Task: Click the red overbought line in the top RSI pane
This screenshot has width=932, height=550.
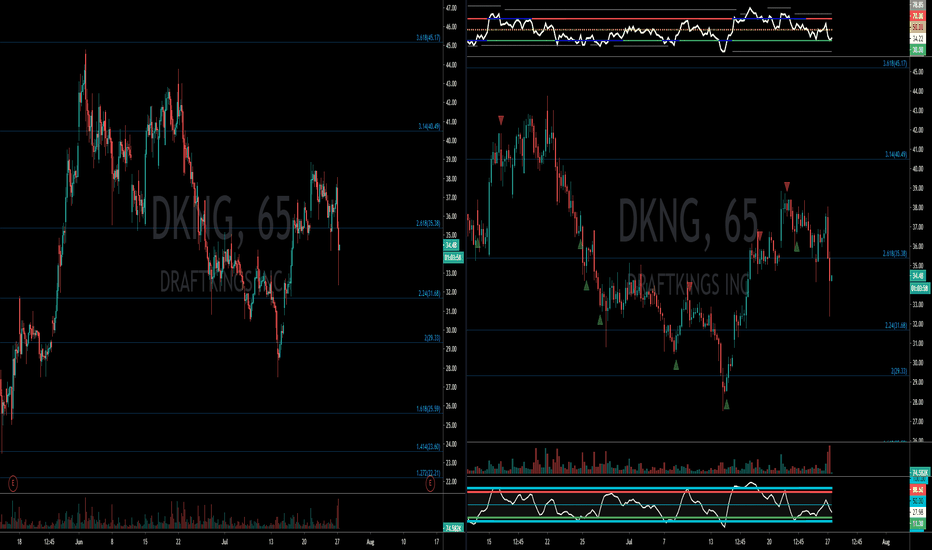Action: pos(649,19)
